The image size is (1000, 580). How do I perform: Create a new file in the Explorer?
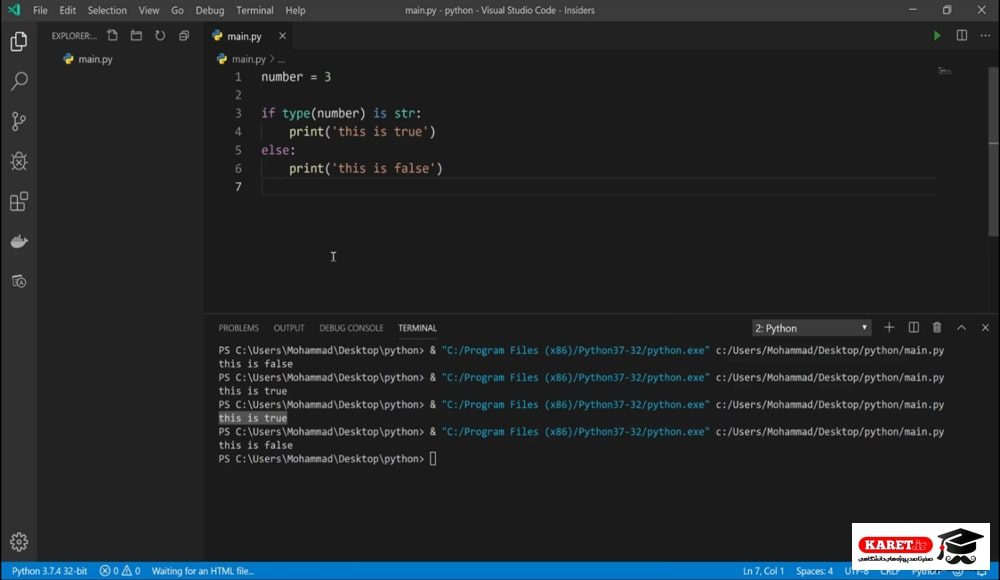[112, 36]
